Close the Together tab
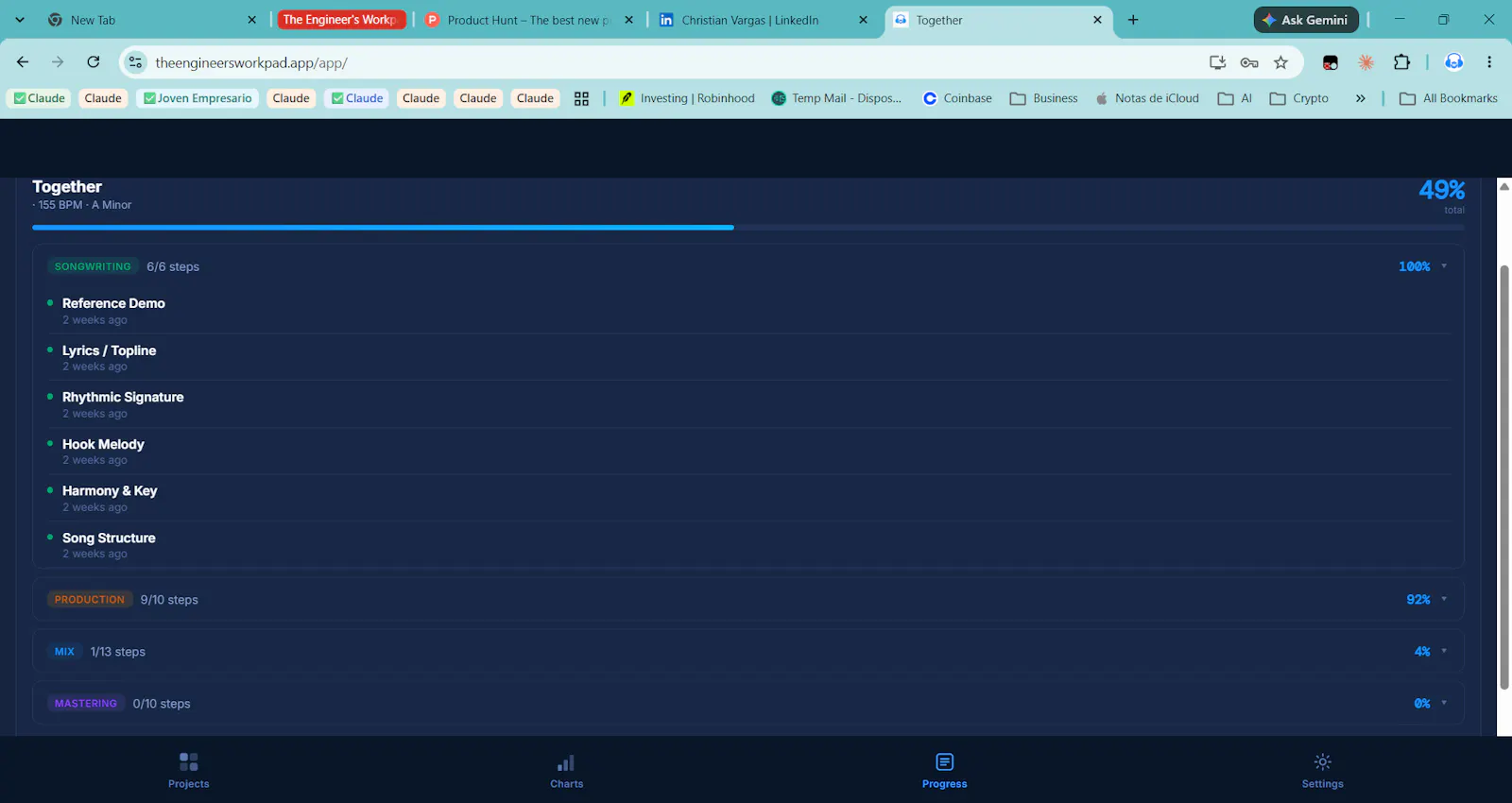This screenshot has height=803, width=1512. [1097, 20]
